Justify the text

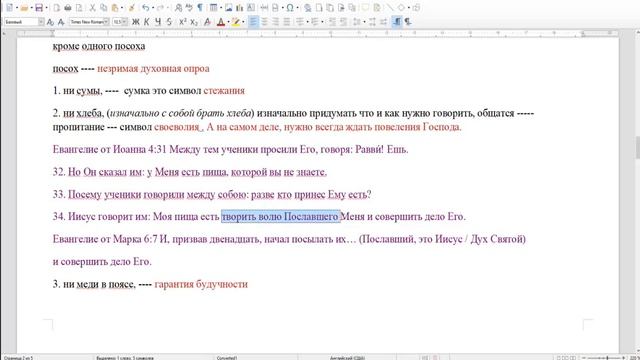pos(287,22)
